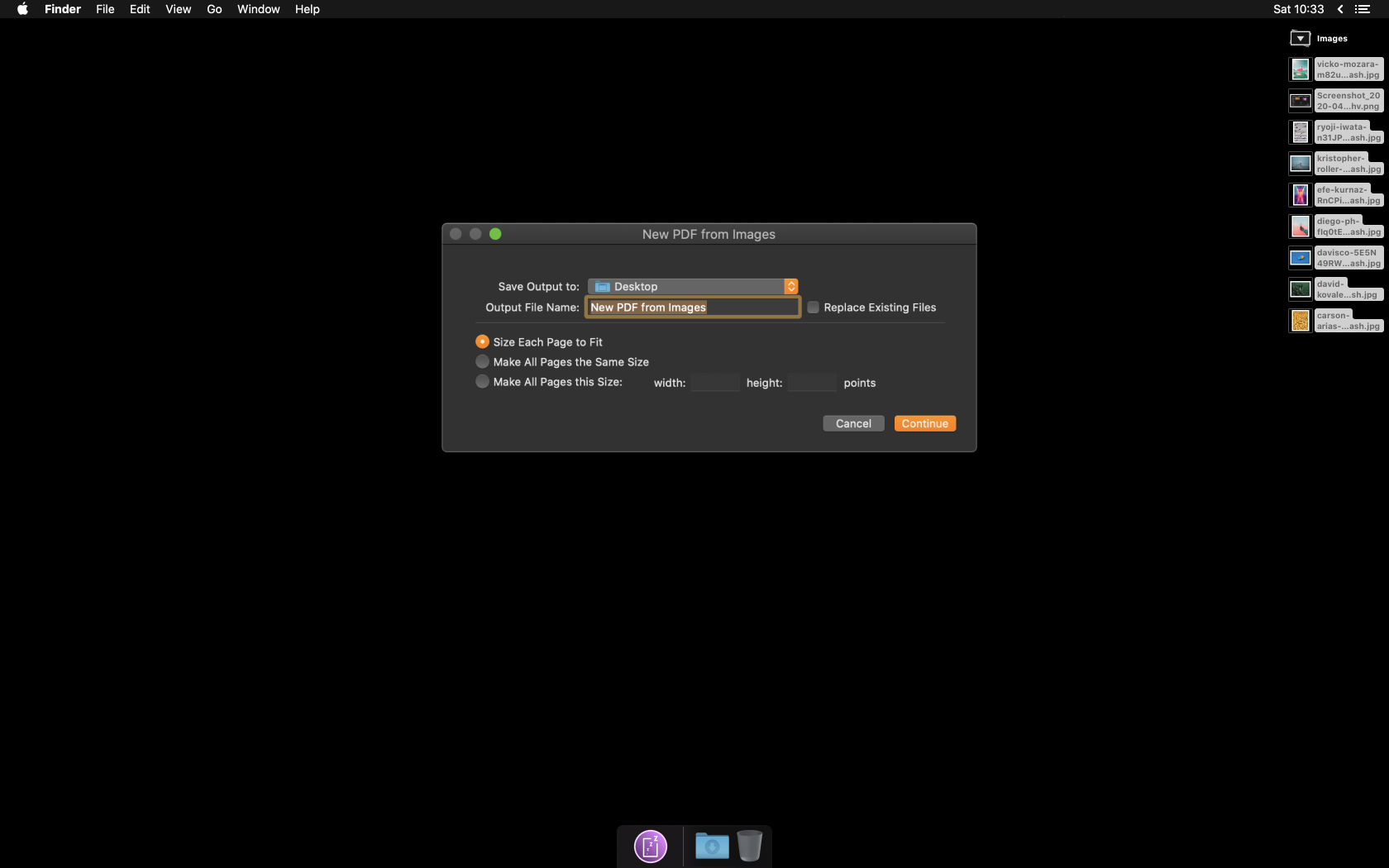Click carson-arias file name label

pos(1348,321)
